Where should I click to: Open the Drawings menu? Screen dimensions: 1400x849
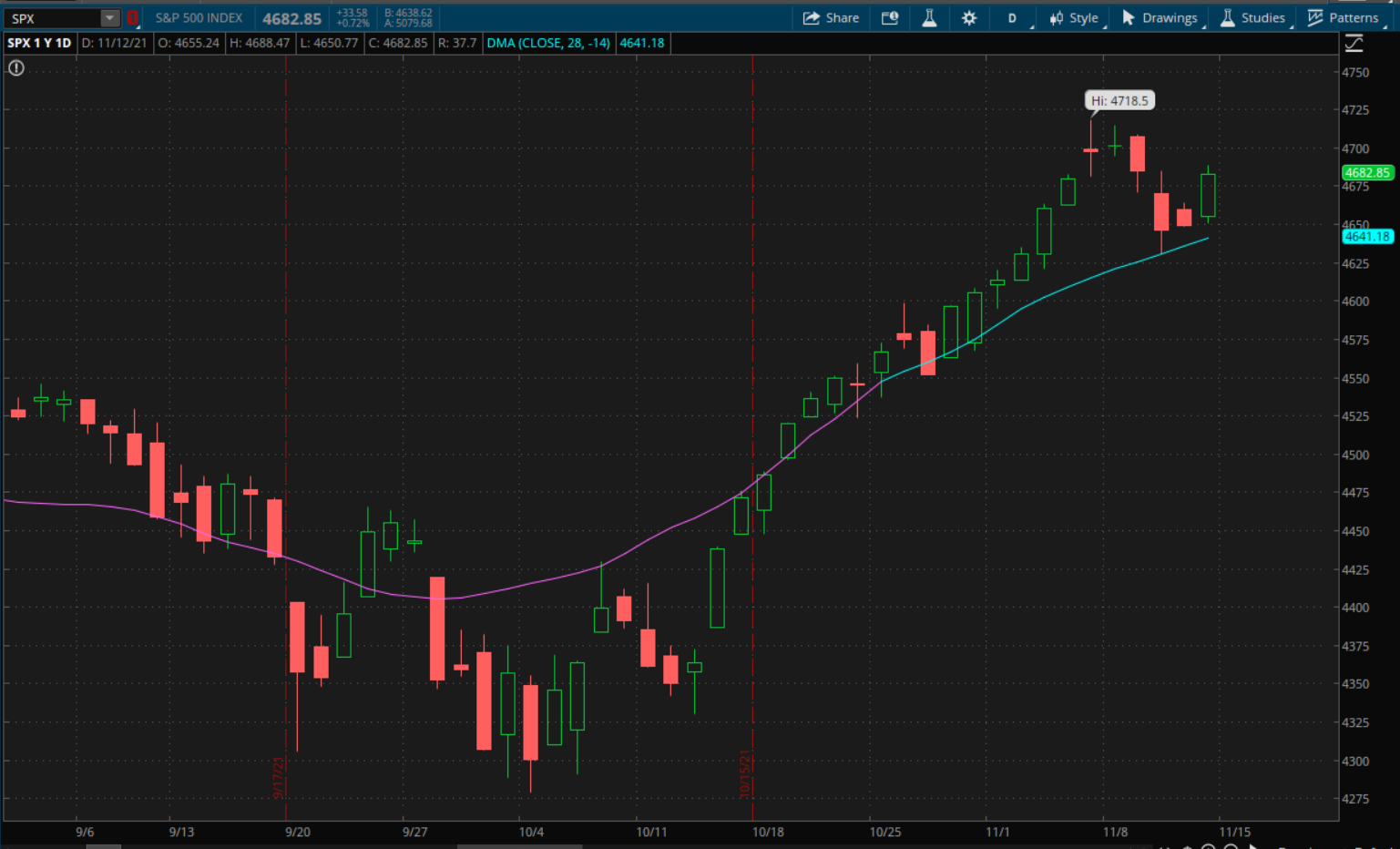(x=1160, y=18)
